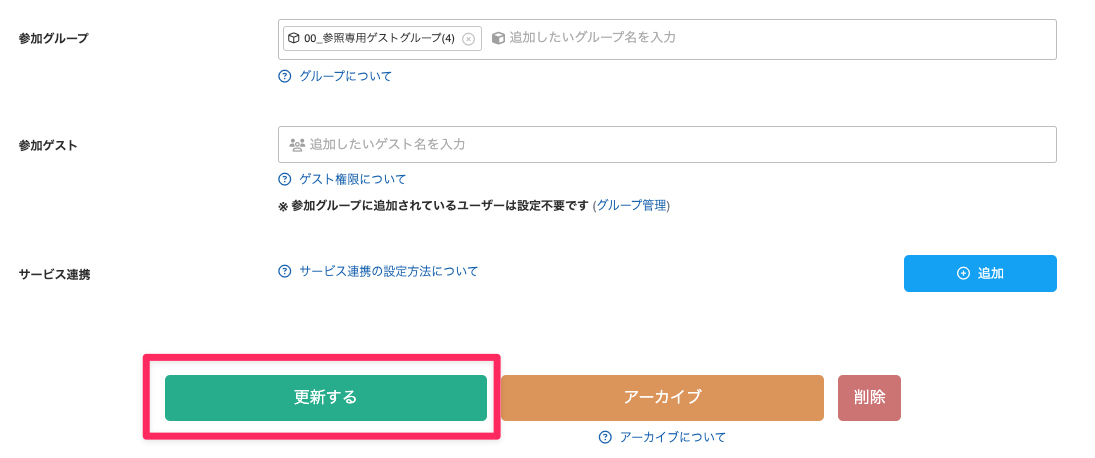Screen dimensions: 1095x458
Task: Open the グループについて help link
Action: 346,76
